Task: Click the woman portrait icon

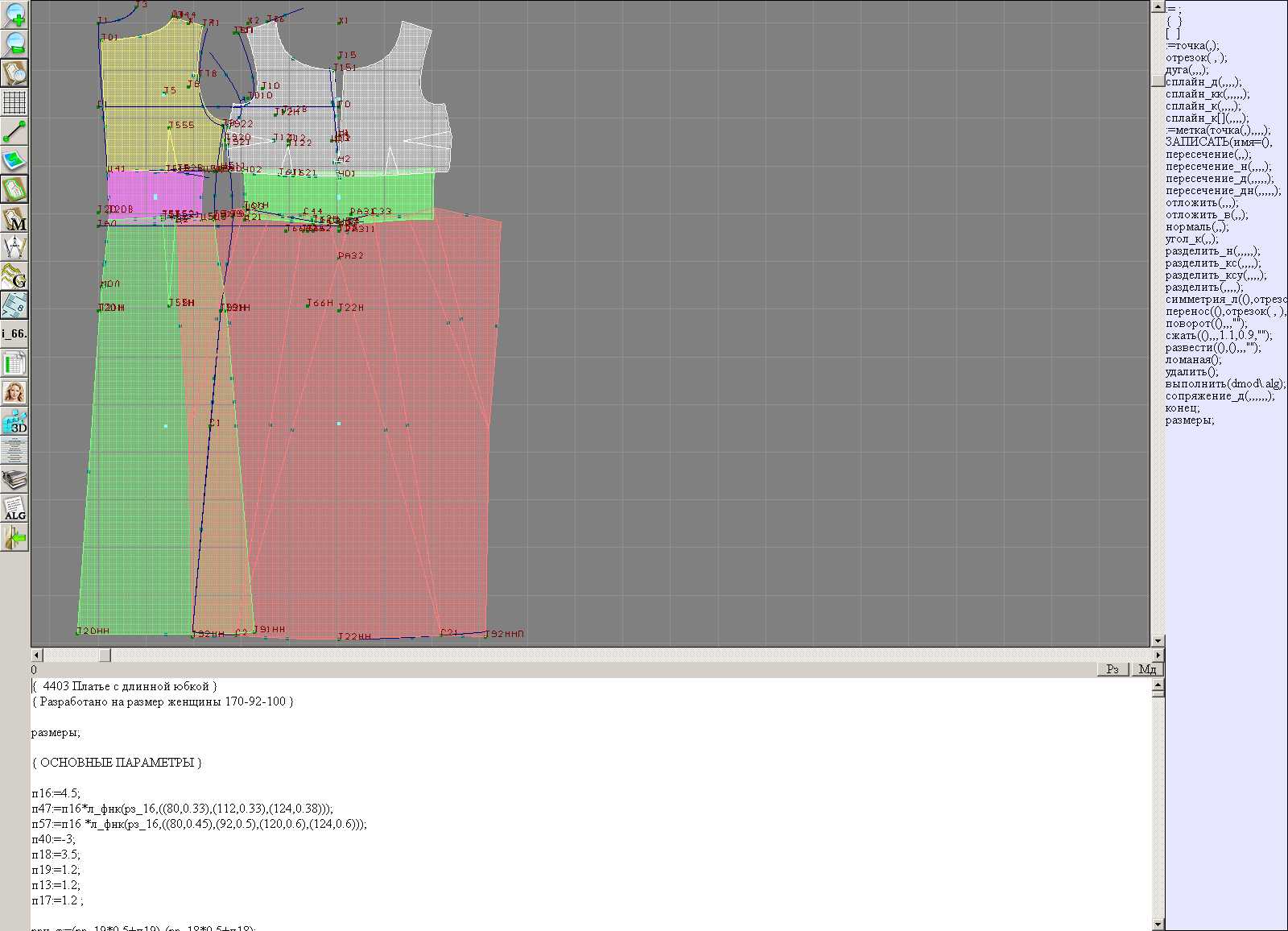Action: (x=14, y=392)
